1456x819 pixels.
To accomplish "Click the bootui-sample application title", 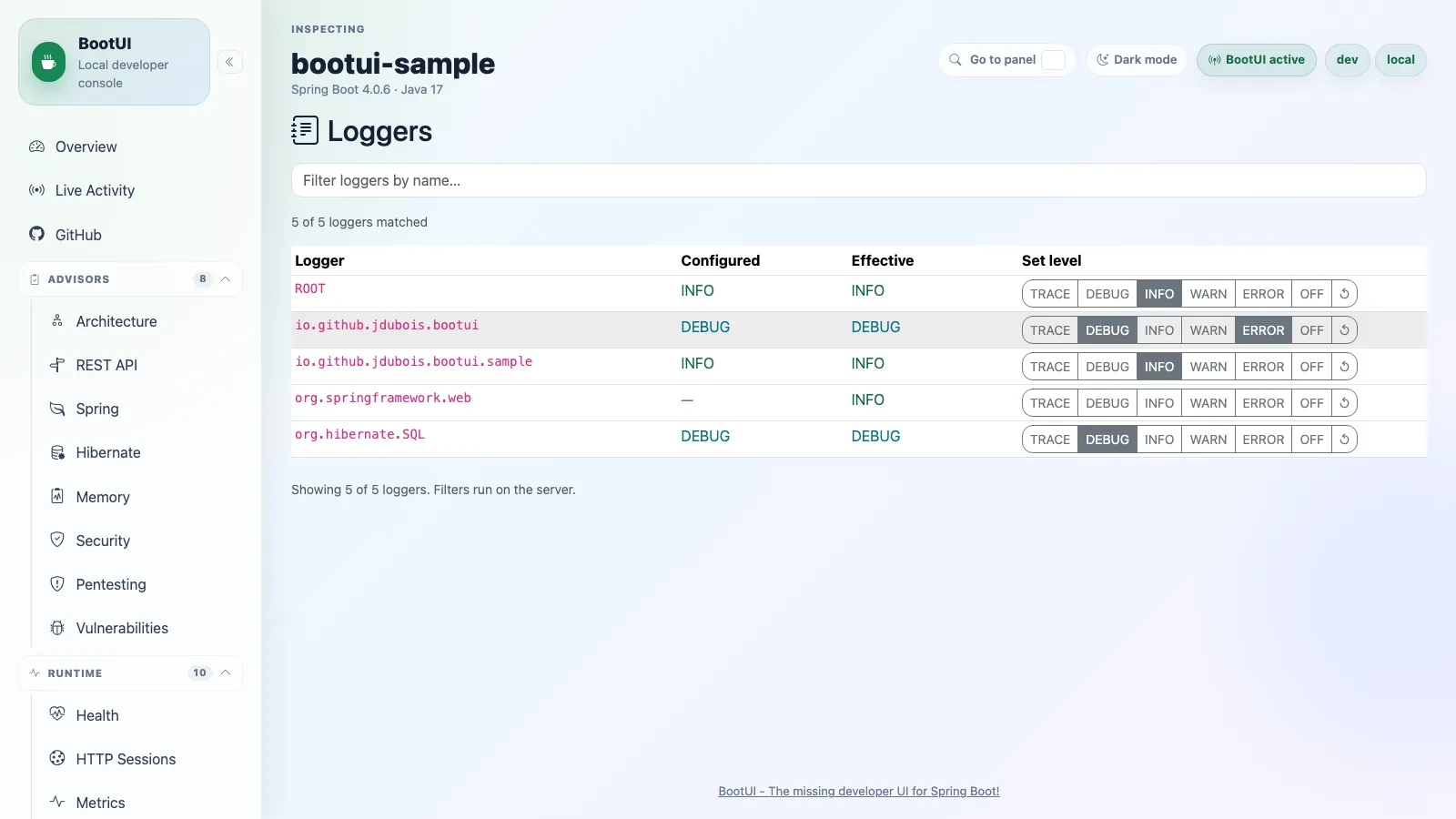I will point(393,64).
